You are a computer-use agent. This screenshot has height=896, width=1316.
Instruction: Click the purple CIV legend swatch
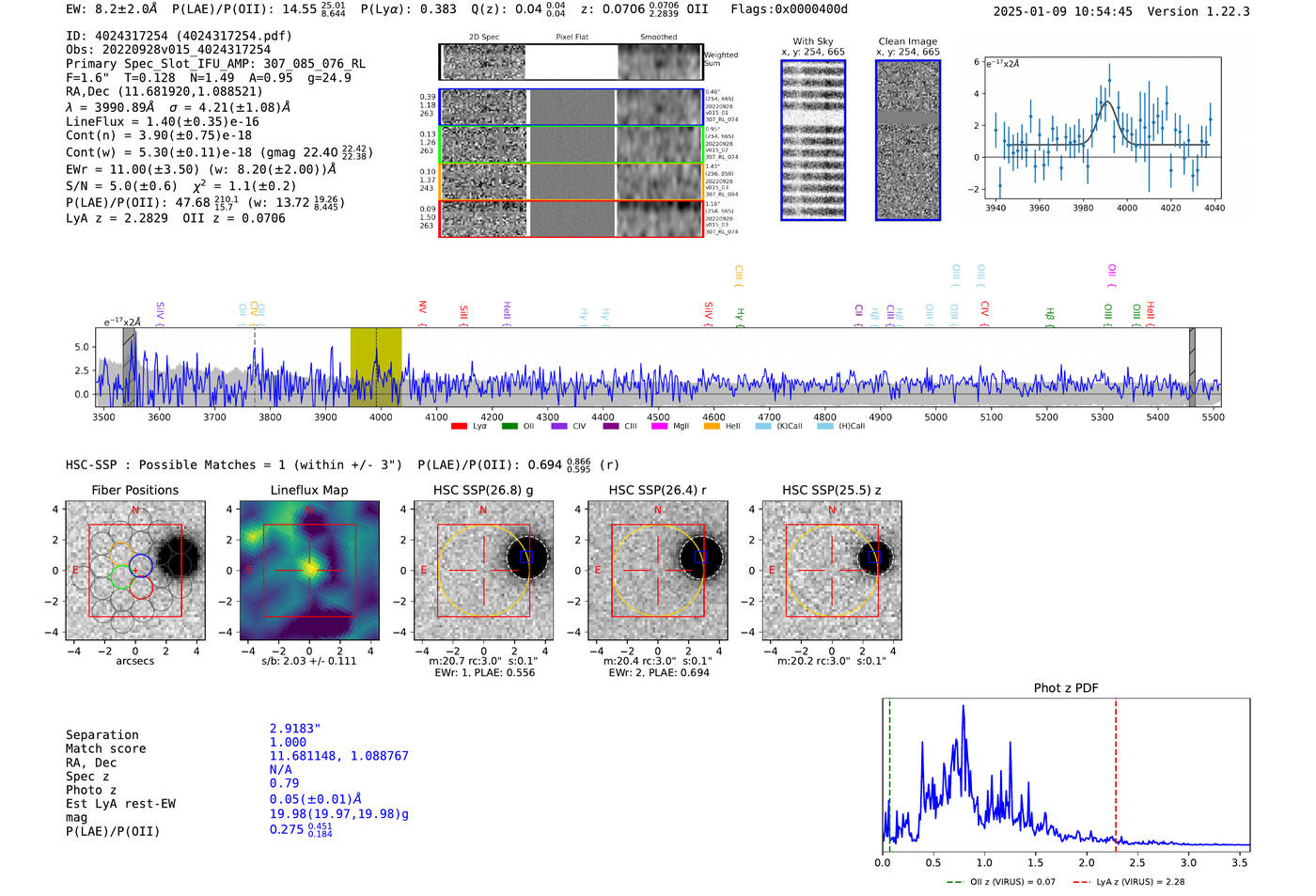[x=559, y=426]
